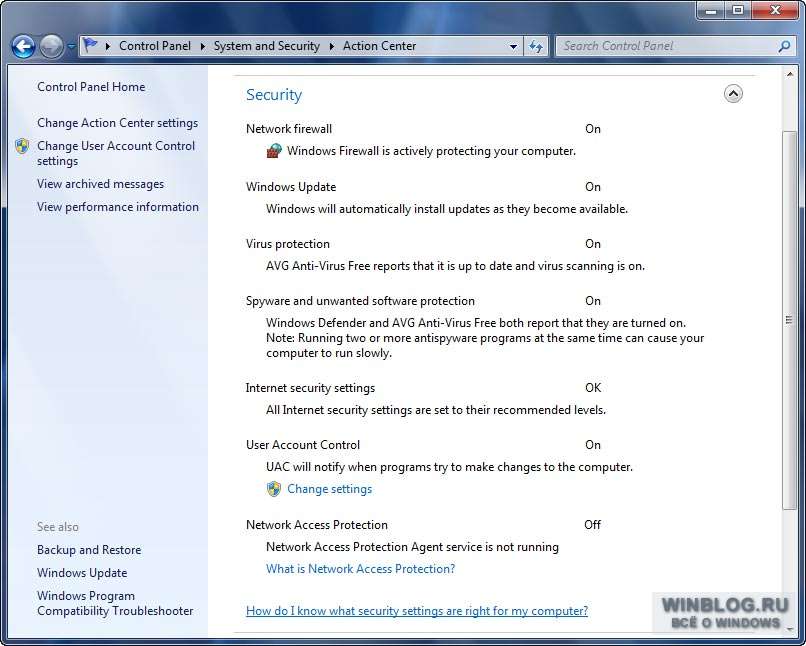Expand the arrow before Control Panel breadcrumb

[x=108, y=46]
